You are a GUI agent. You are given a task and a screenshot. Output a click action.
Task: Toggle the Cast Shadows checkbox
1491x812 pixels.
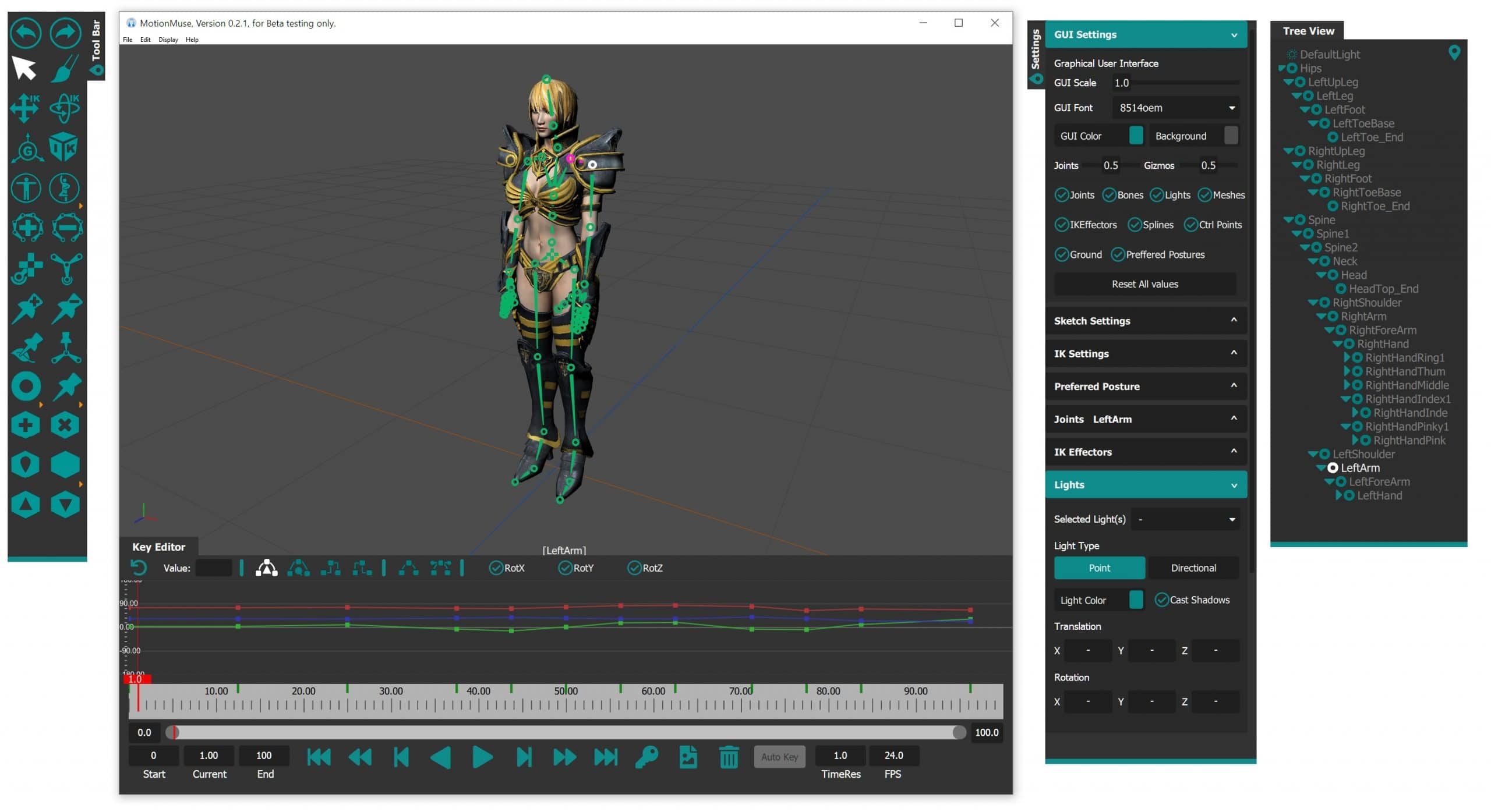1162,600
